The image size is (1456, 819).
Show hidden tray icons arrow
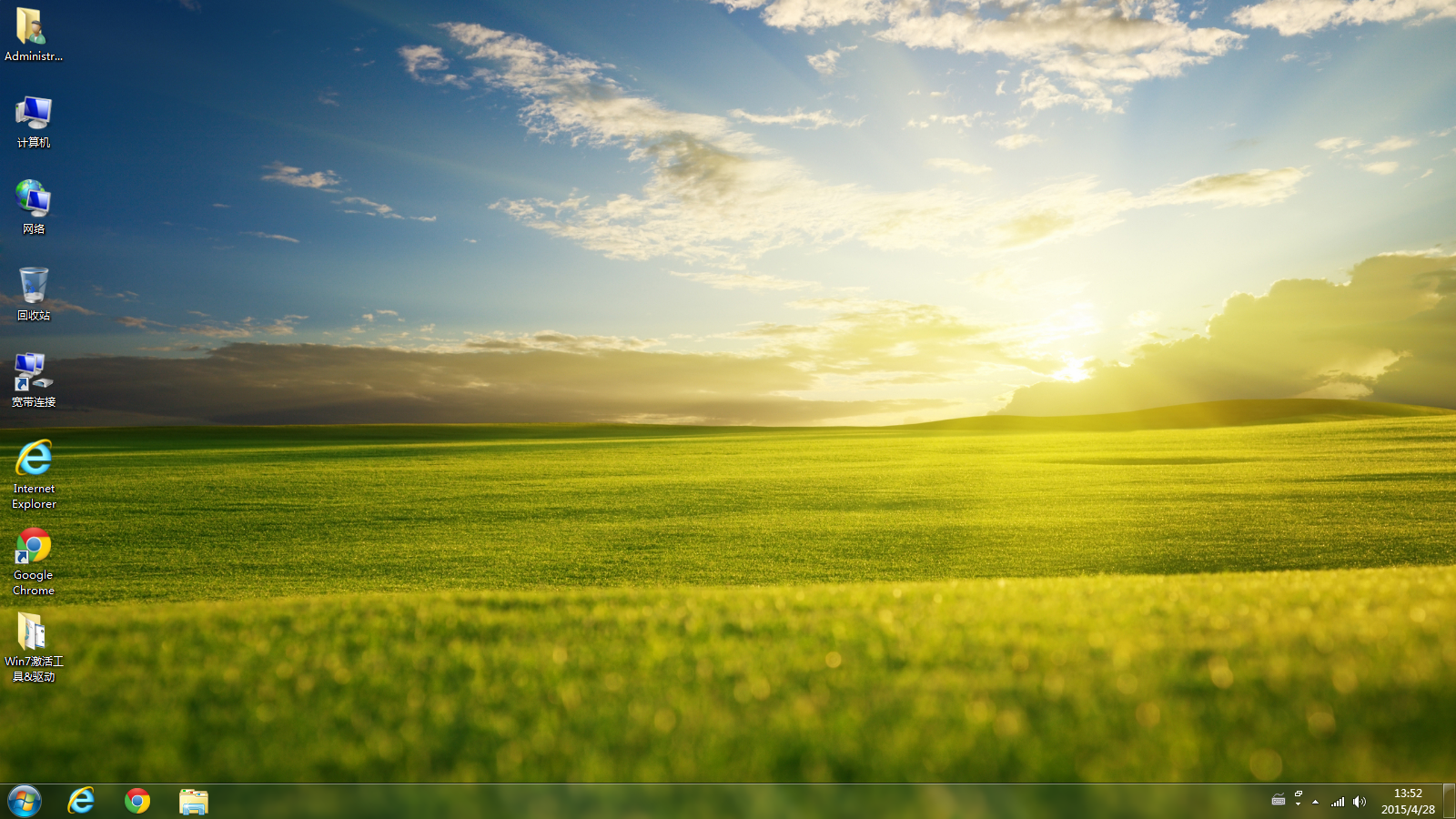(x=1315, y=802)
